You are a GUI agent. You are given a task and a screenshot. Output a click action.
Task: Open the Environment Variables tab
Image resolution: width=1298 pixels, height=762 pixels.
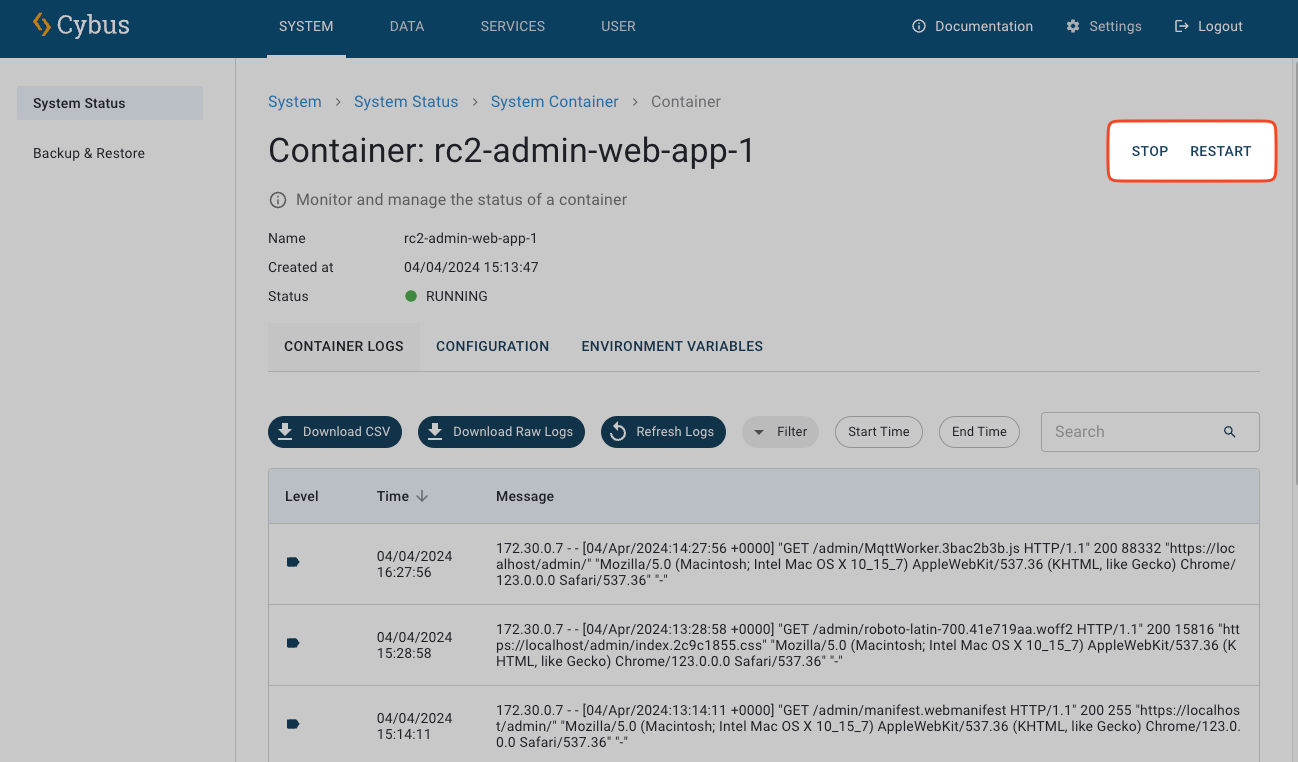(671, 346)
